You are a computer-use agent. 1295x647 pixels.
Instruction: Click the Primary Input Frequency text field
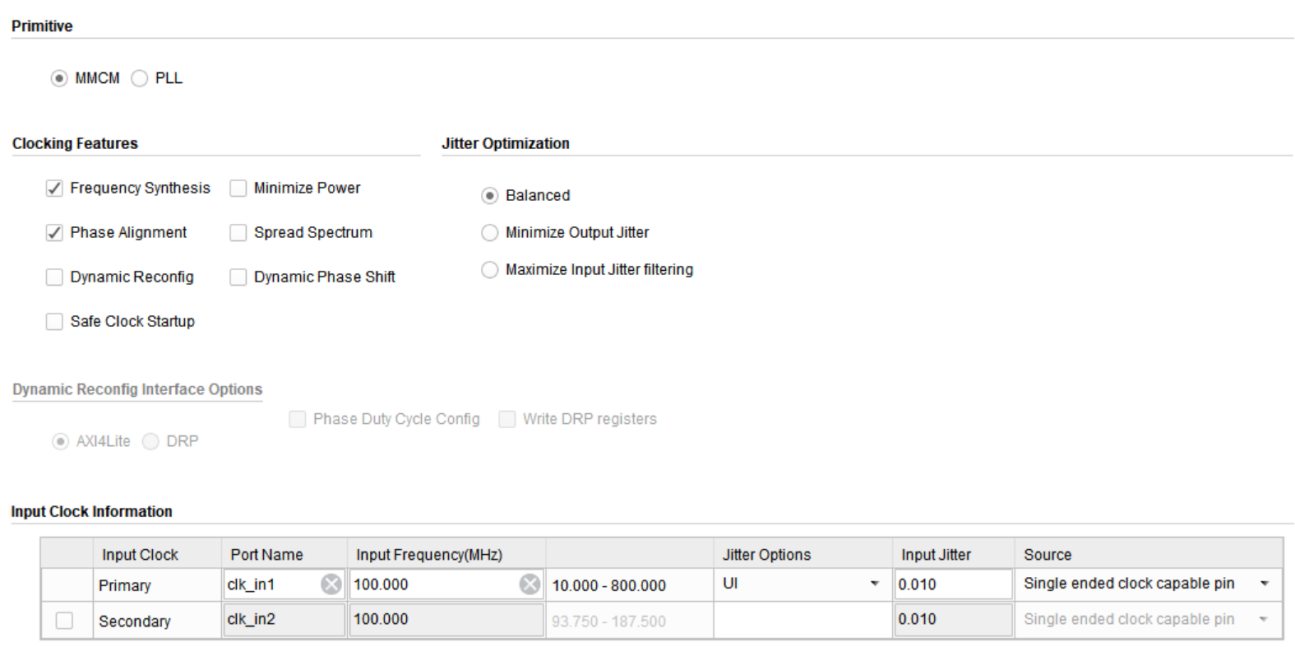coord(435,585)
